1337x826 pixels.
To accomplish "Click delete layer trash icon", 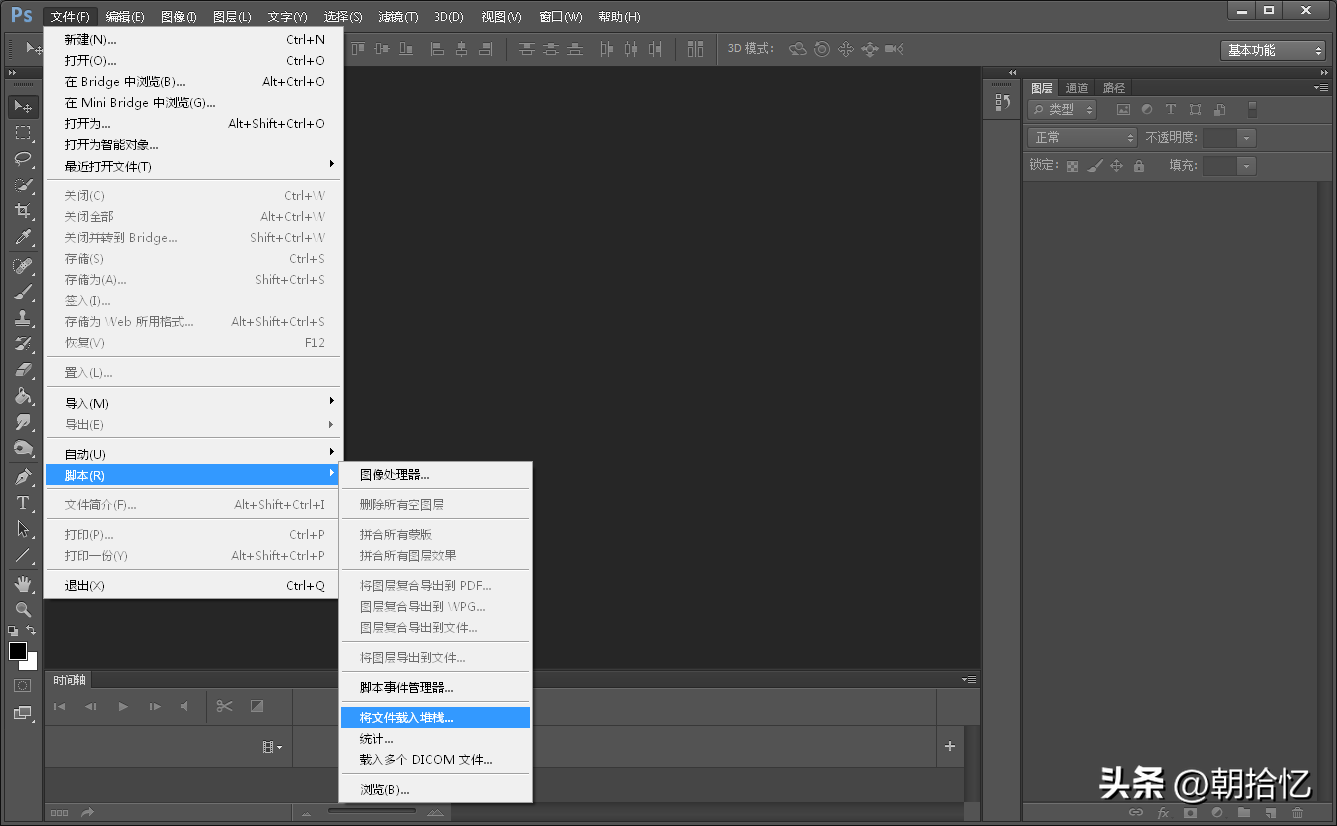I will point(1297,813).
